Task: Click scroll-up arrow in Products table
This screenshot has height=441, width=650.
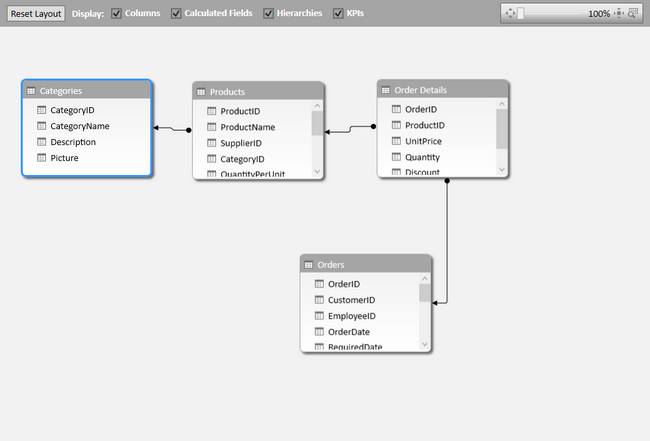Action: coord(317,106)
